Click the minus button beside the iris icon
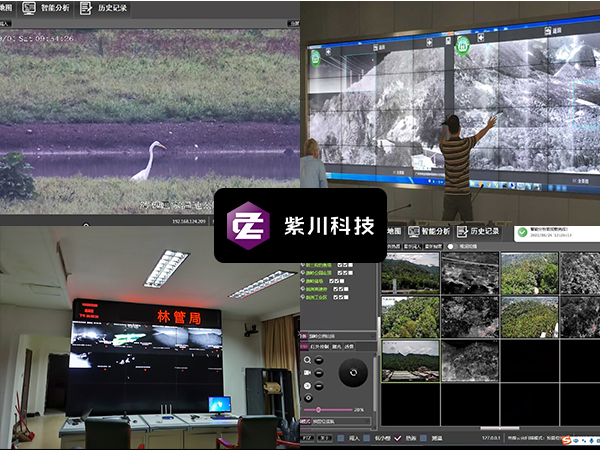 tap(319, 386)
